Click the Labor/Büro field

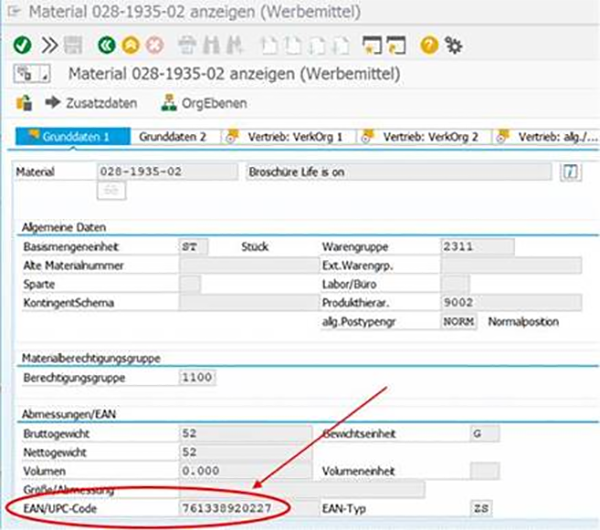pos(455,284)
